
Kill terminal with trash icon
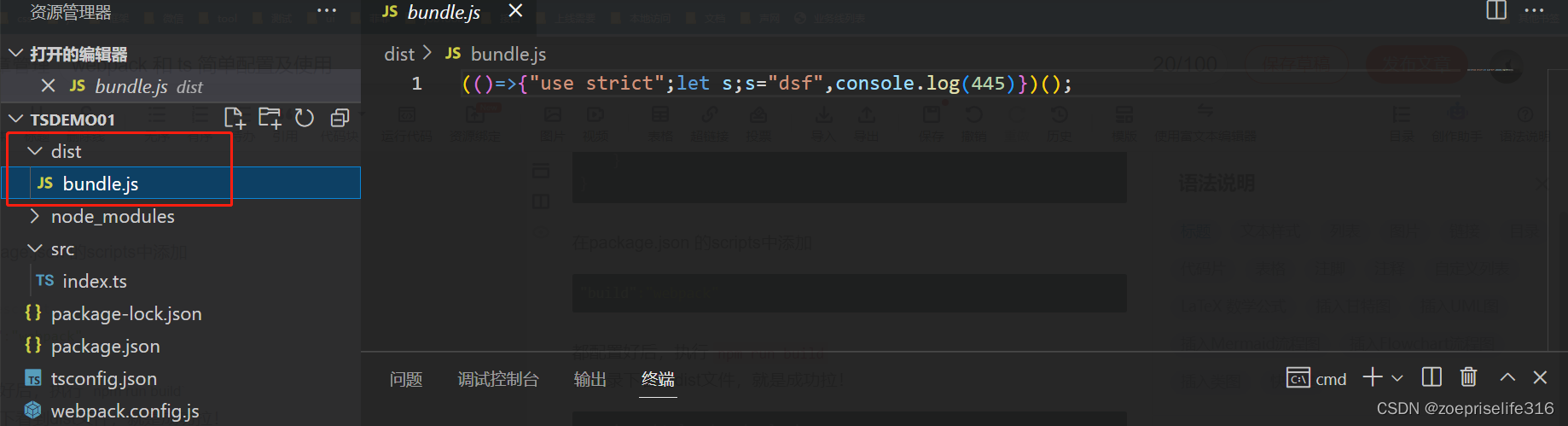click(1468, 377)
